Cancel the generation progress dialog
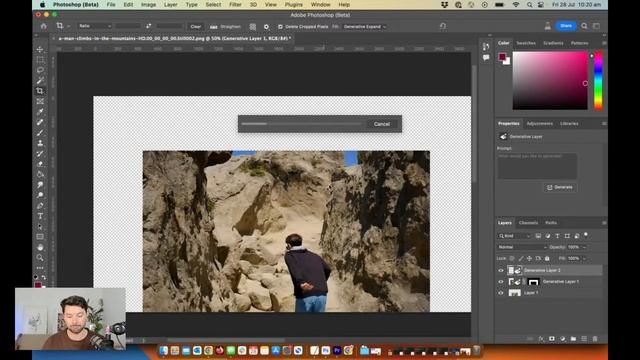 tap(382, 124)
